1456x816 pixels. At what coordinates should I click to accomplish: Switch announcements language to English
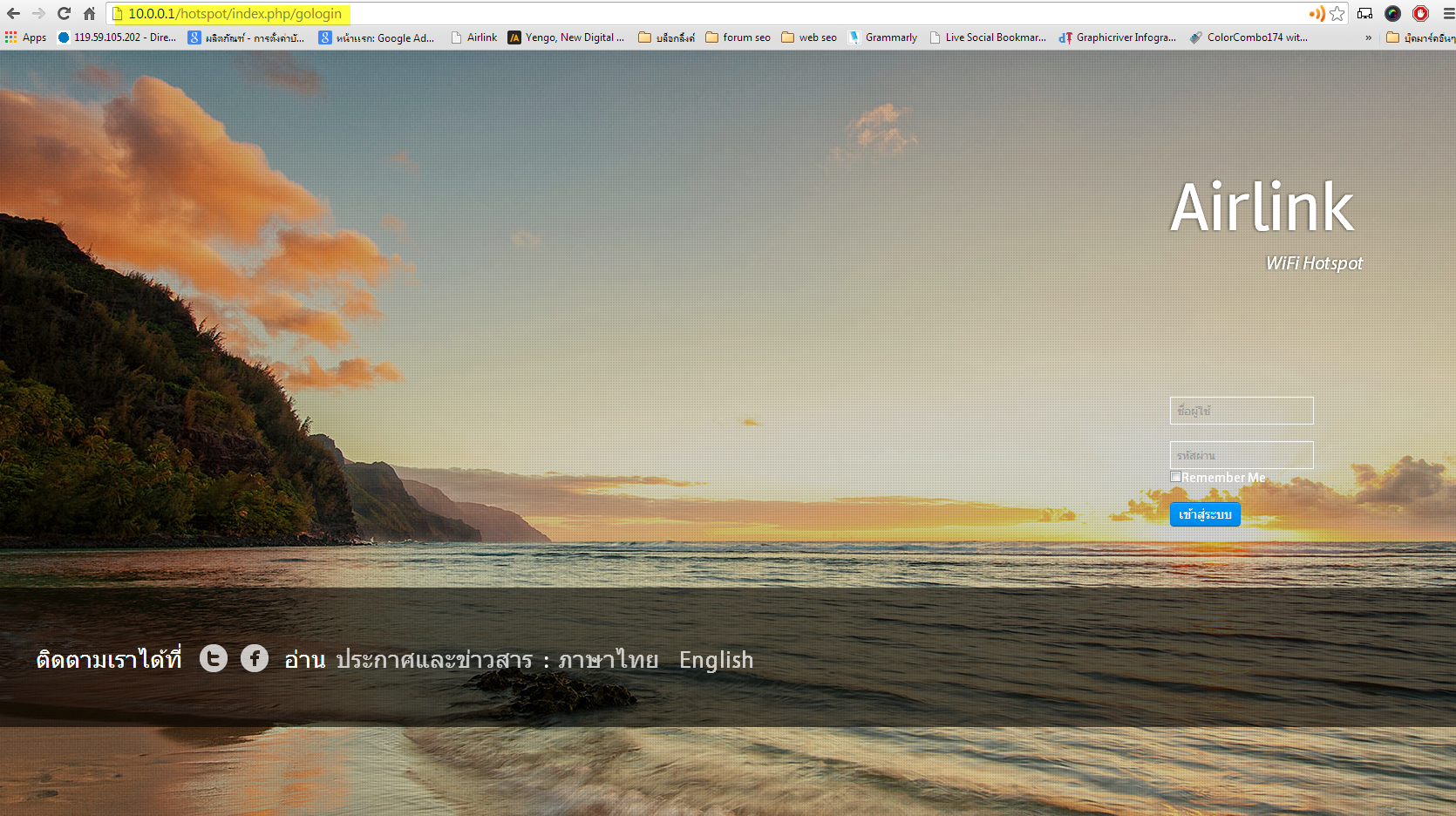coord(717,660)
